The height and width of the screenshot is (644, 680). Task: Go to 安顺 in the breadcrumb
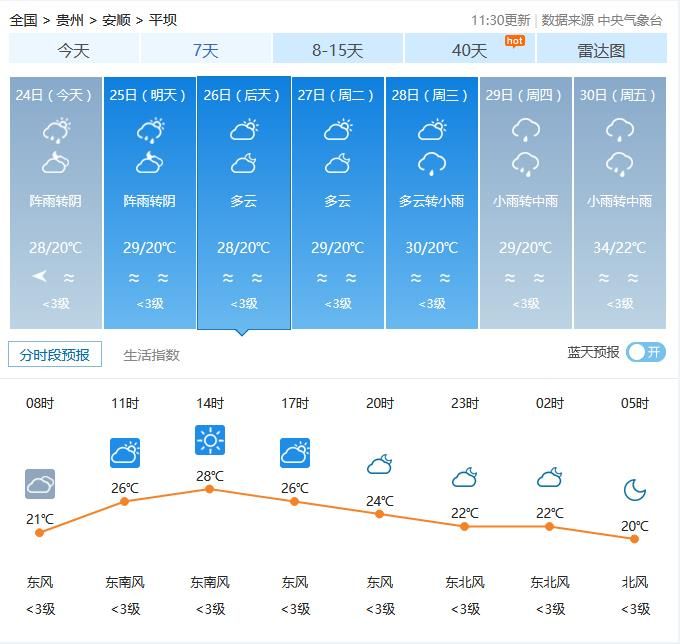116,20
